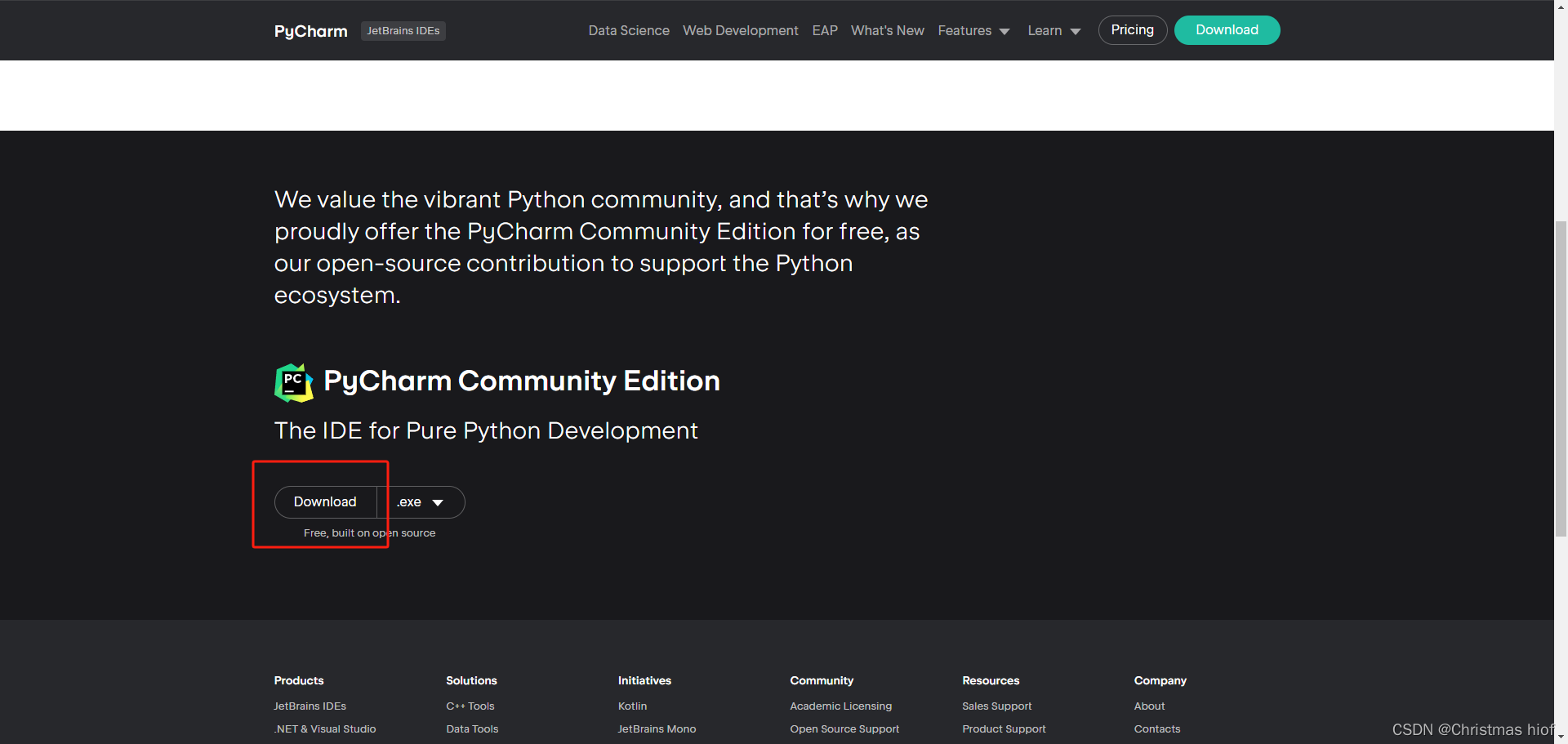Screen dimensions: 1568x744
Task: Click the Pricing button
Action: point(1133,30)
